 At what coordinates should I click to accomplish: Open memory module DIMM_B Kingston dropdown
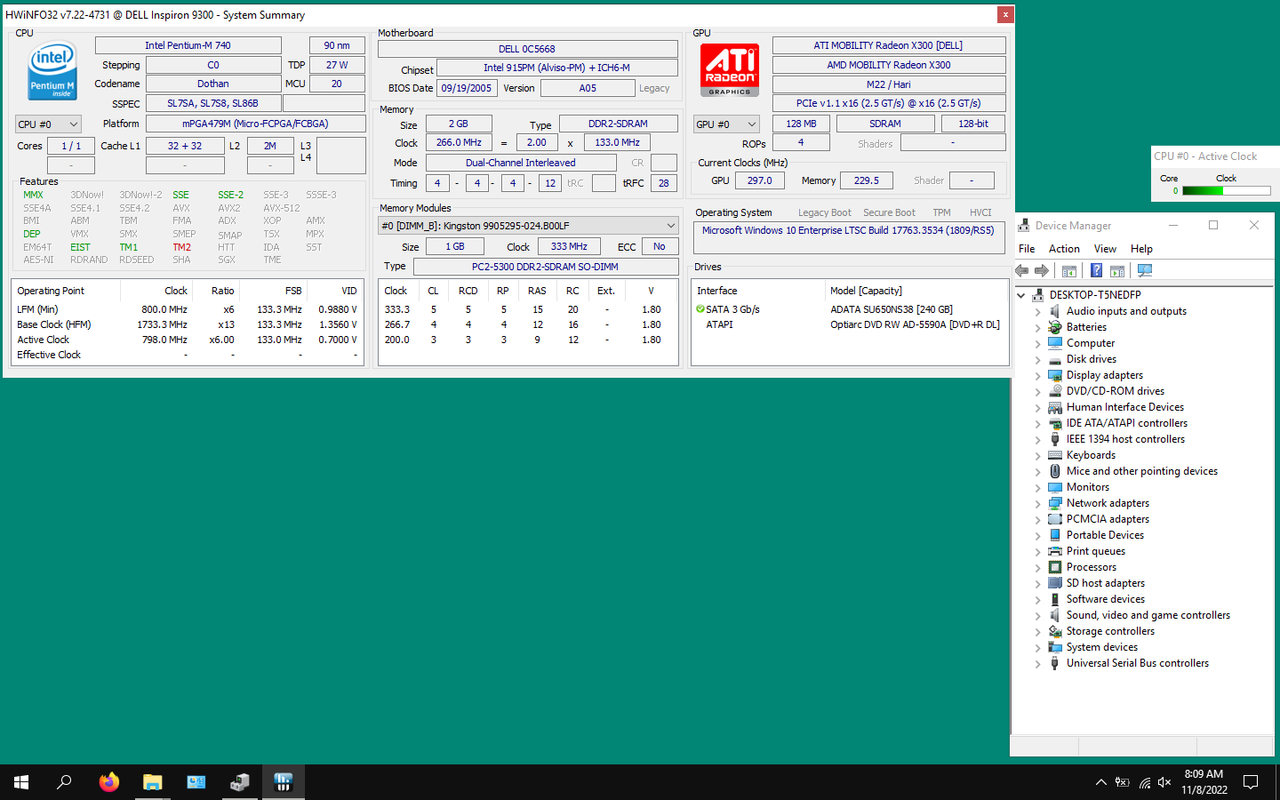pyautogui.click(x=529, y=225)
